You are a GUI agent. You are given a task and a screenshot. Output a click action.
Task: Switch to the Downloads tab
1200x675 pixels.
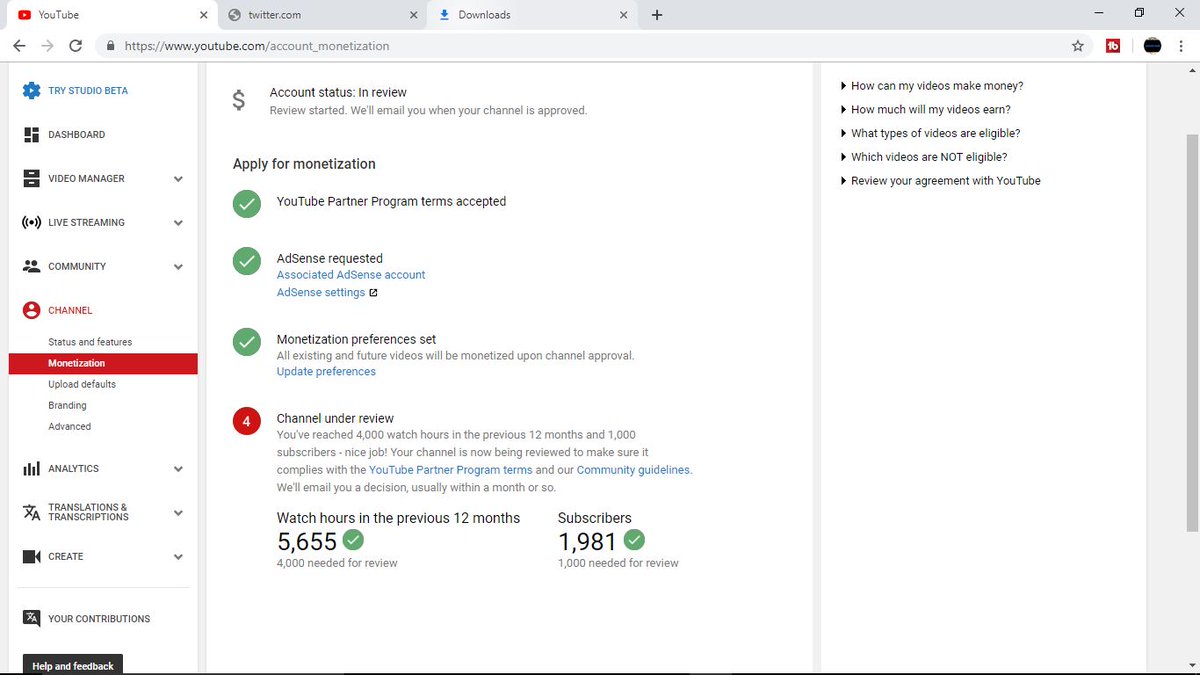pos(532,15)
